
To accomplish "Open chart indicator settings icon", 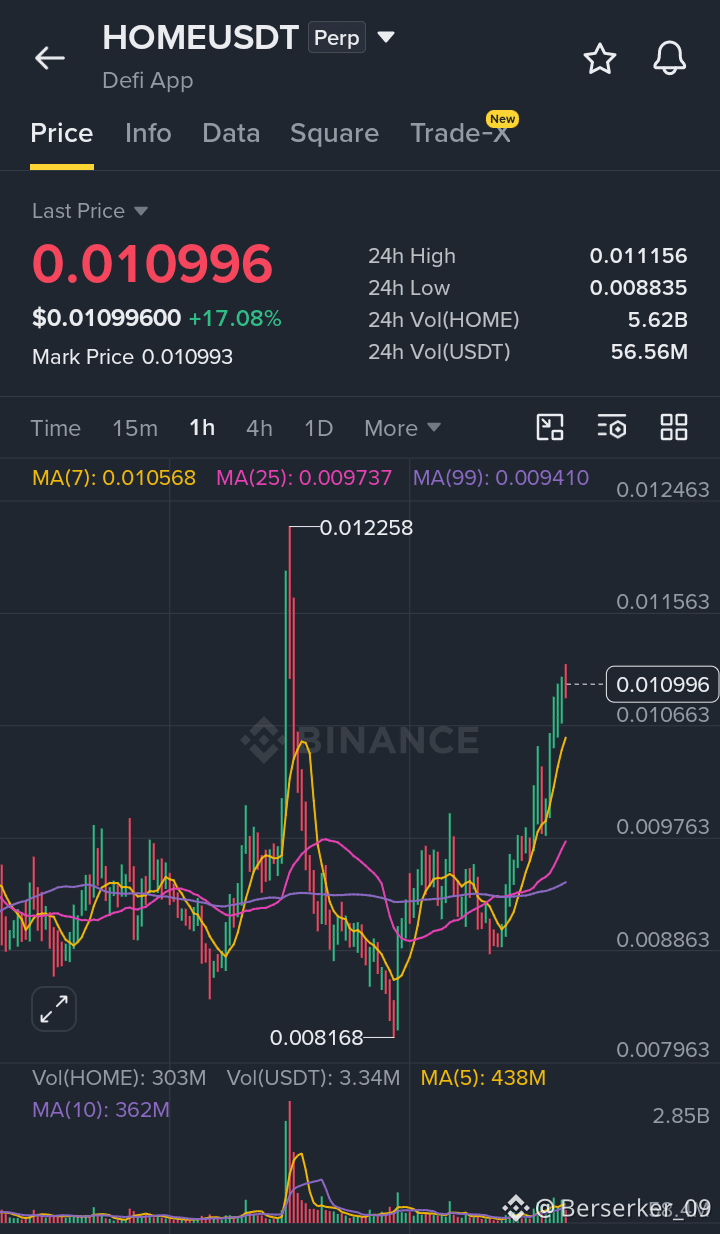I will (612, 427).
